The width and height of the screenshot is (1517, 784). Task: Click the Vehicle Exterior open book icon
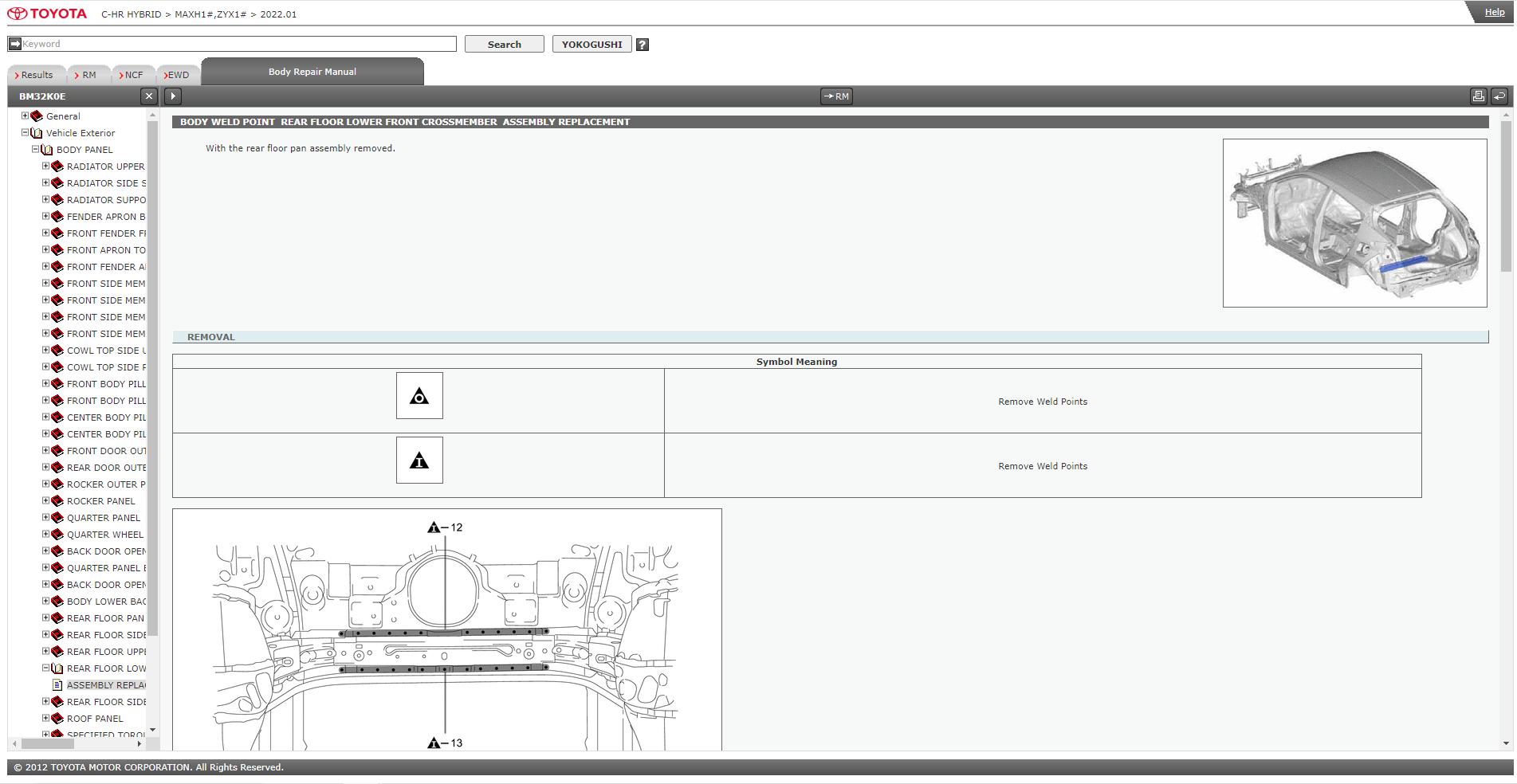(37, 133)
